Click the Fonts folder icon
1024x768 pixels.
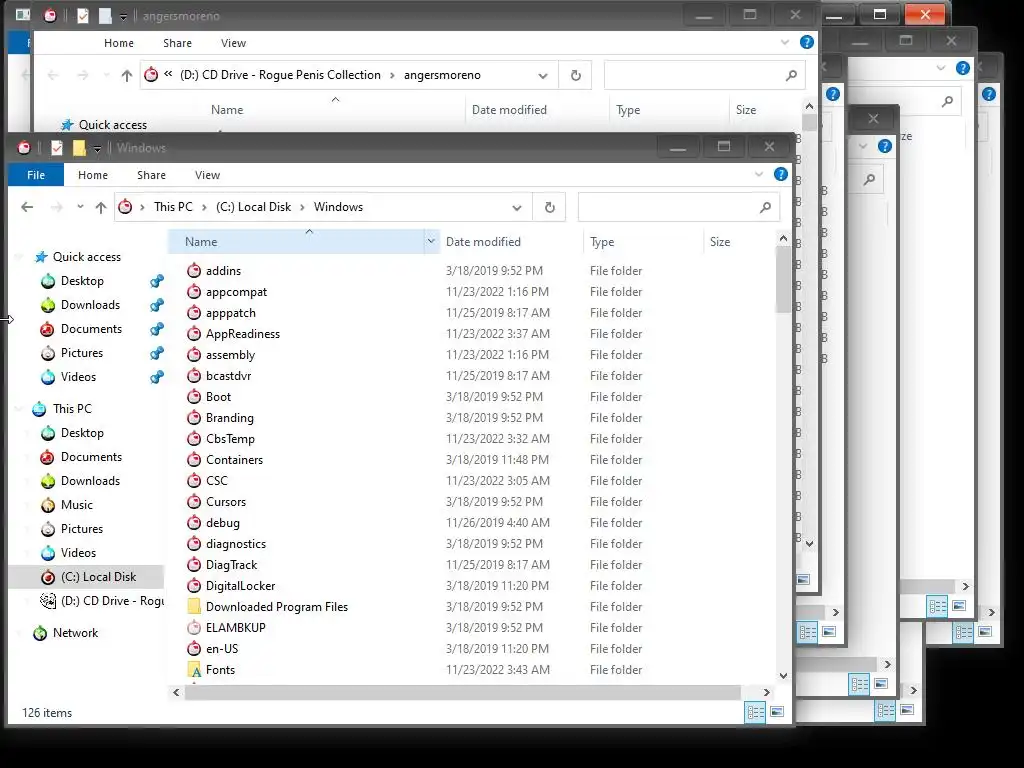(x=194, y=669)
